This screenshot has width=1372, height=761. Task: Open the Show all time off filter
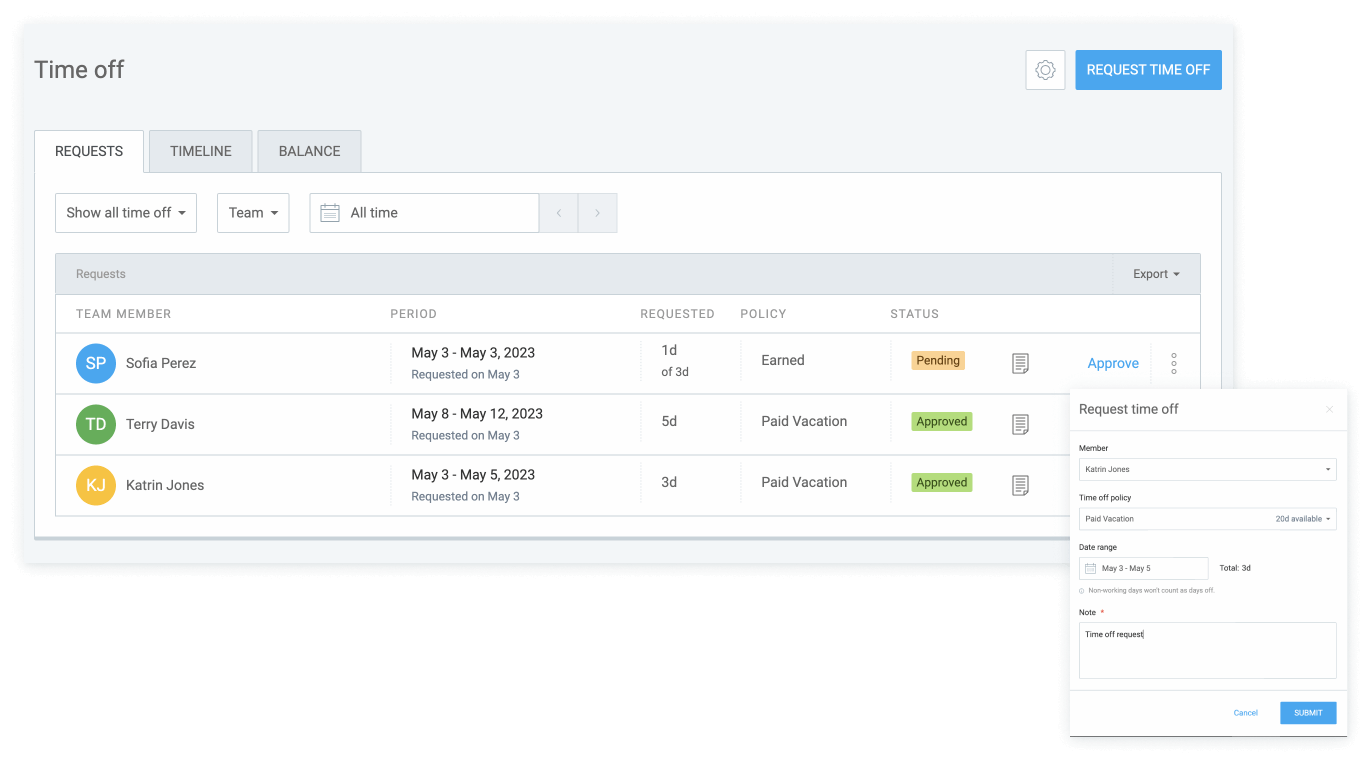pyautogui.click(x=126, y=212)
